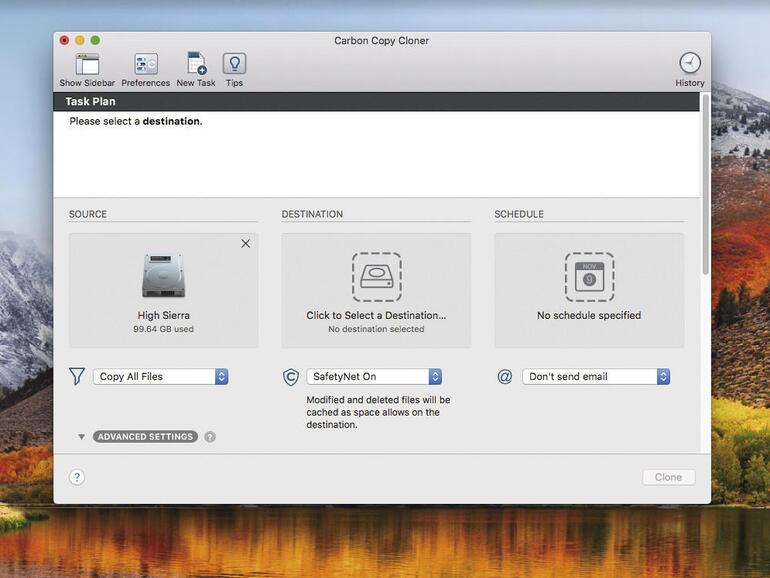Open the History clock icon
Image resolution: width=770 pixels, height=578 pixels.
coord(689,63)
